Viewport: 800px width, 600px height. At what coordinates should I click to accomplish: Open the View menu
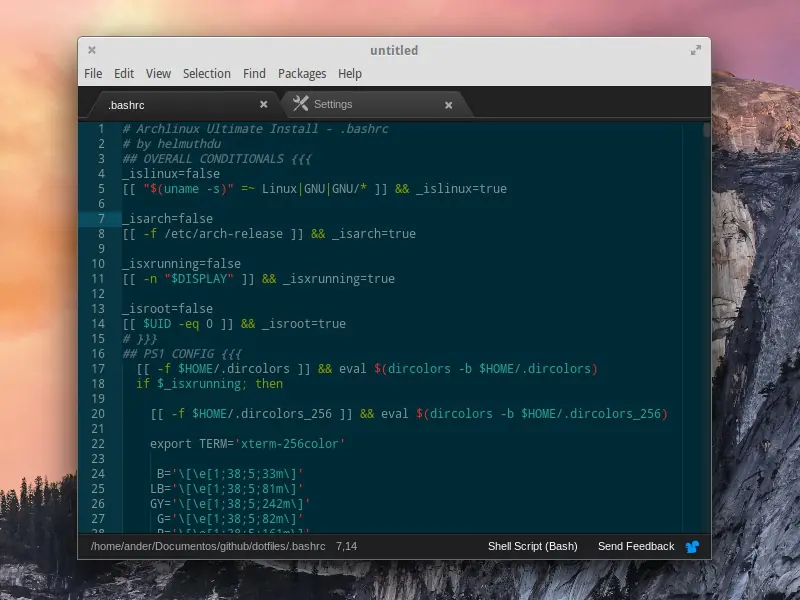pyautogui.click(x=158, y=73)
